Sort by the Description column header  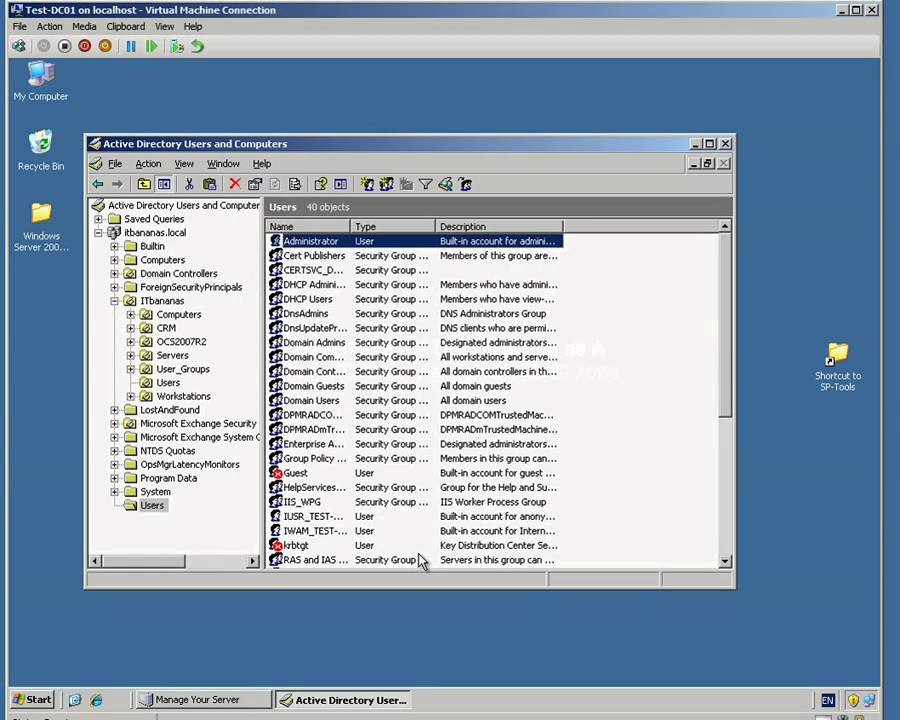pyautogui.click(x=499, y=226)
